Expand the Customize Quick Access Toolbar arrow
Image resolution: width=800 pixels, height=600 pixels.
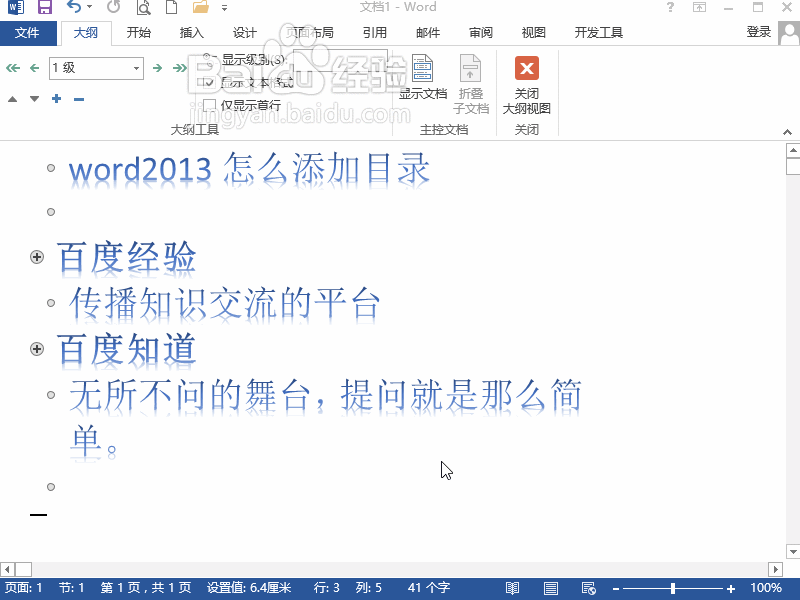coord(224,8)
